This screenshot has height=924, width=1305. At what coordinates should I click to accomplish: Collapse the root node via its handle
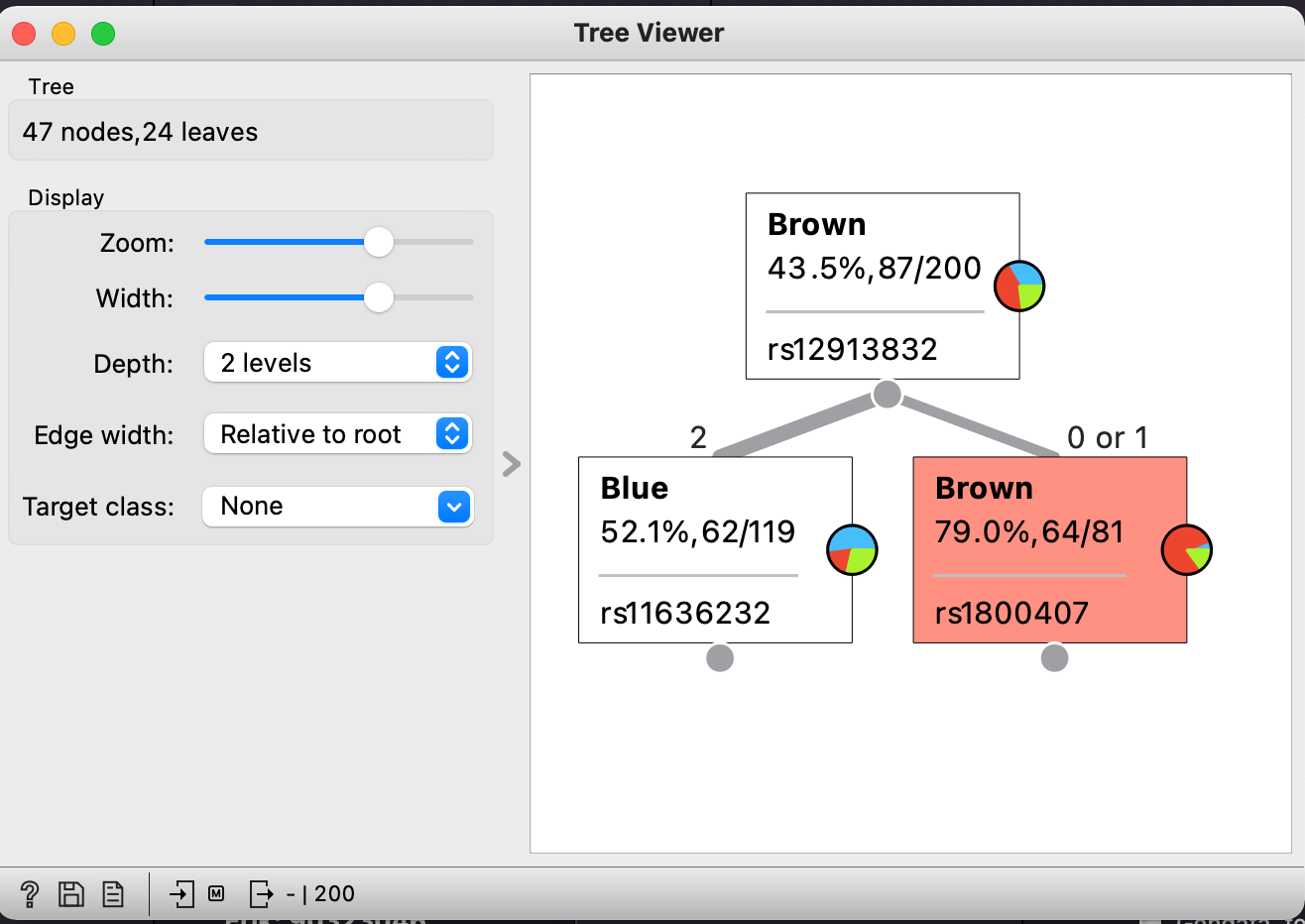pos(887,394)
